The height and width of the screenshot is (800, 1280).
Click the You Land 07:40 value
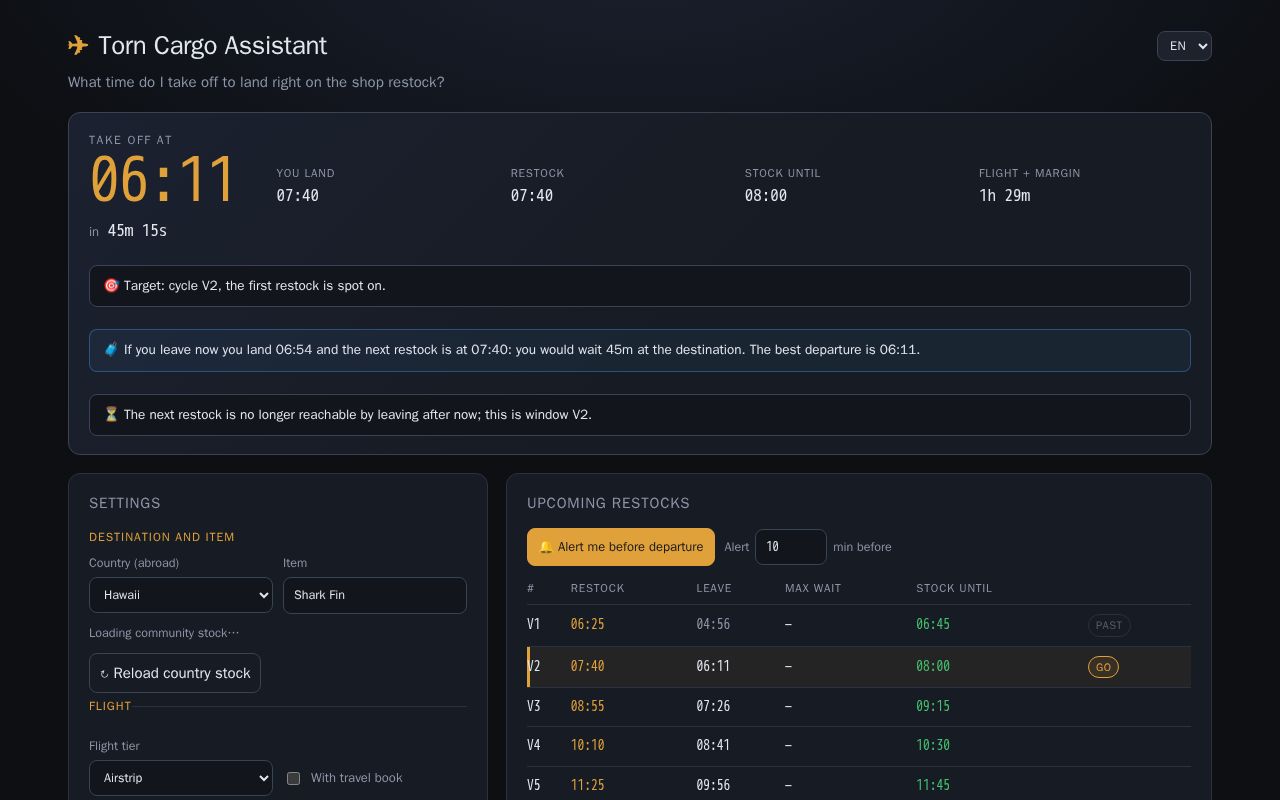click(x=298, y=196)
